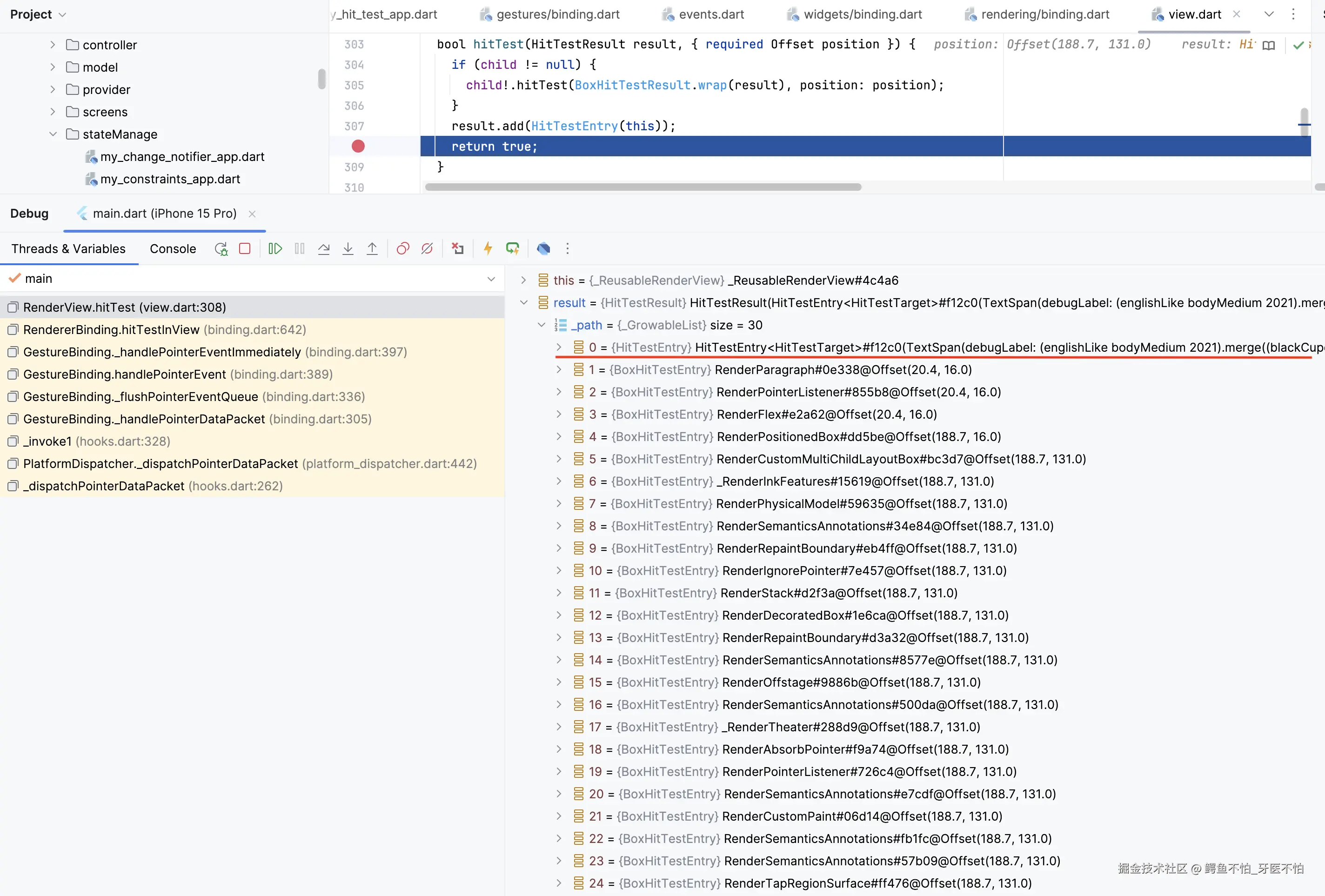Click the Step Out icon
The image size is (1325, 896).
tap(372, 249)
